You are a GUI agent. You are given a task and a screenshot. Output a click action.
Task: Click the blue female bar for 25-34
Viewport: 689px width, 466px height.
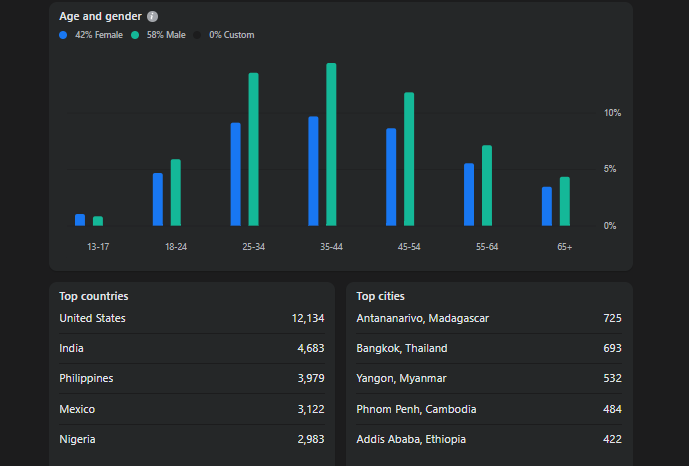point(236,174)
